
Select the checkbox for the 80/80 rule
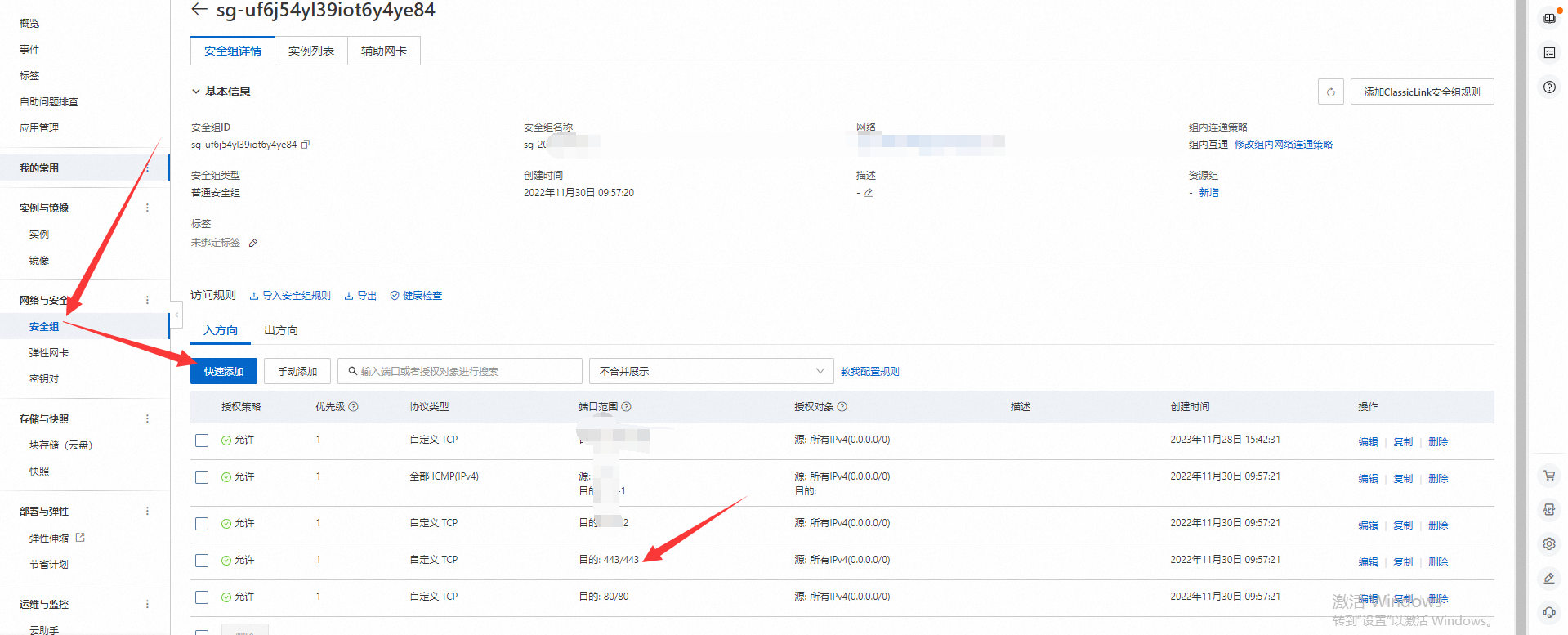point(202,597)
